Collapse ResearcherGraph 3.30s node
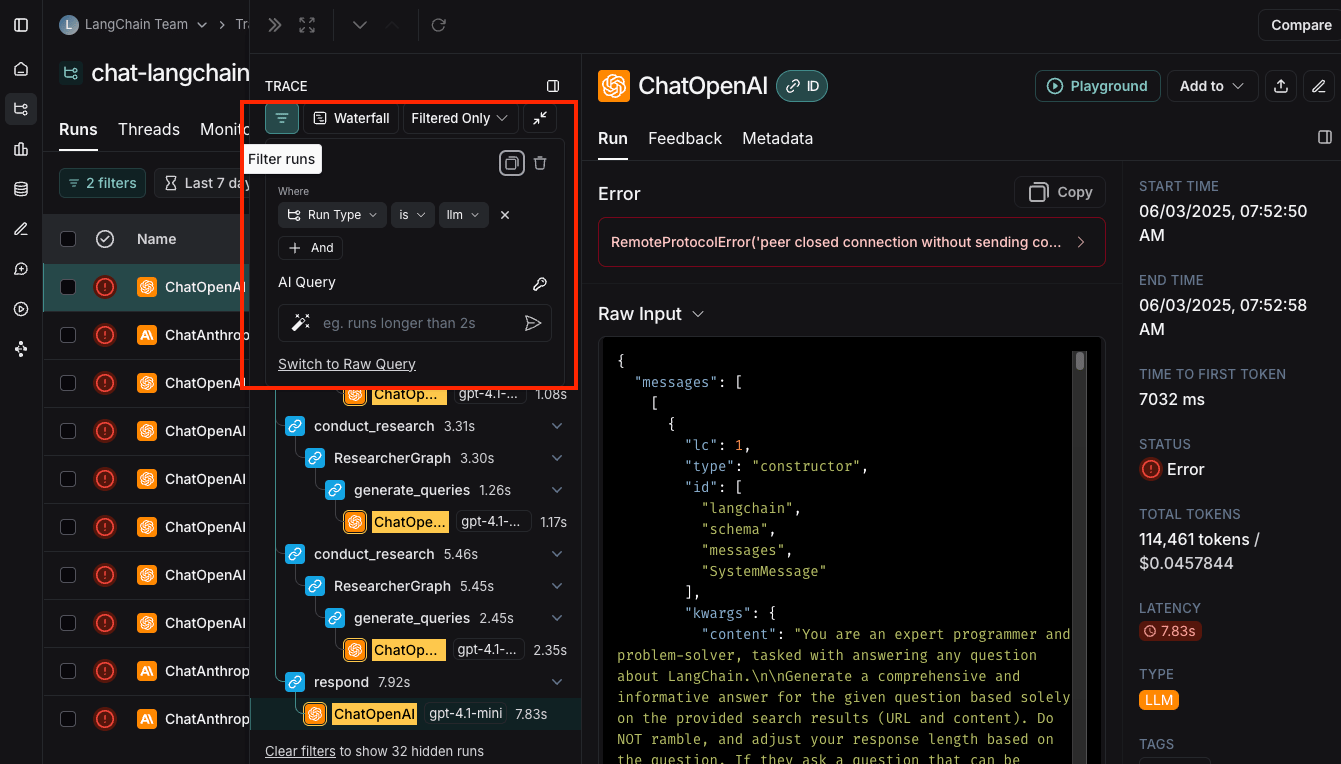Screen dimensions: 1341x764 tap(557, 458)
